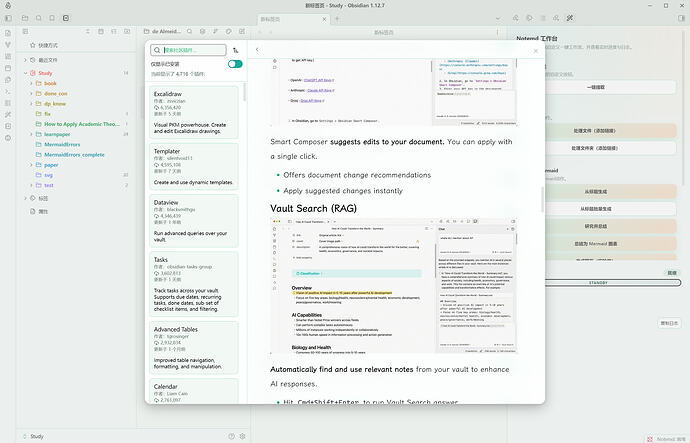The image size is (690, 443).
Task: Click the Vault Search RAG screenshot image
Action: click(394, 286)
